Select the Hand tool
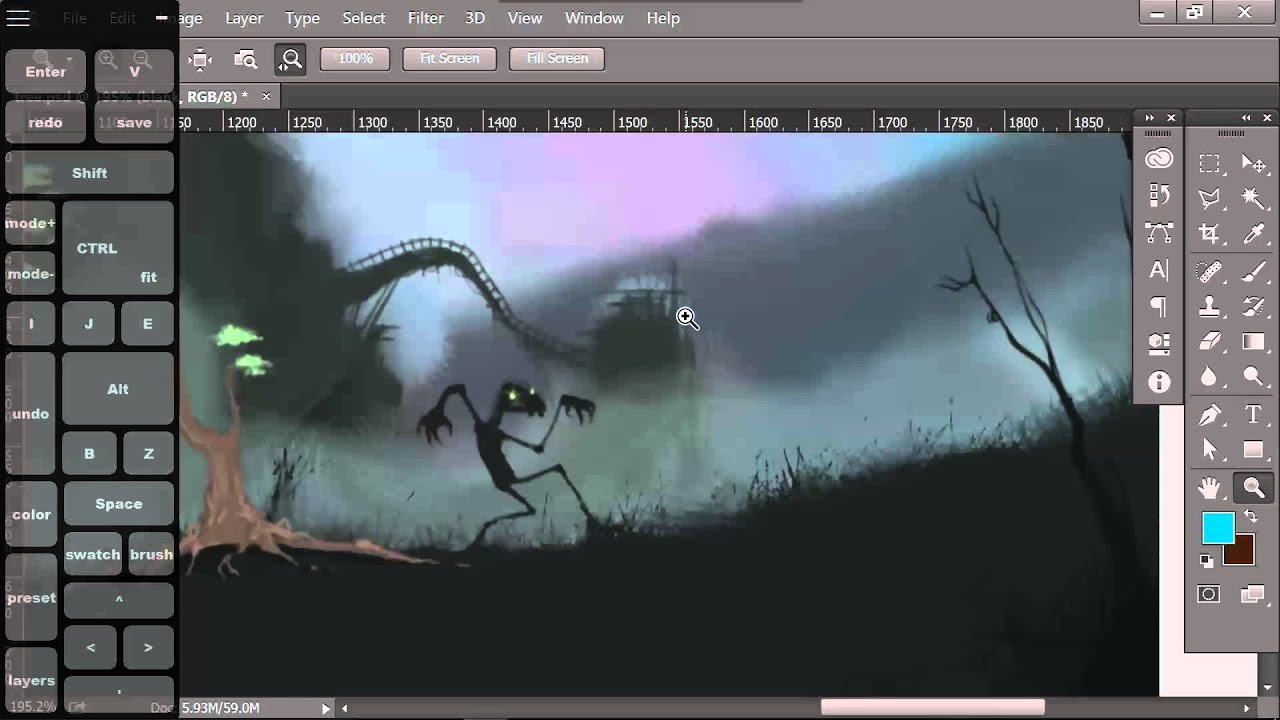 1209,488
